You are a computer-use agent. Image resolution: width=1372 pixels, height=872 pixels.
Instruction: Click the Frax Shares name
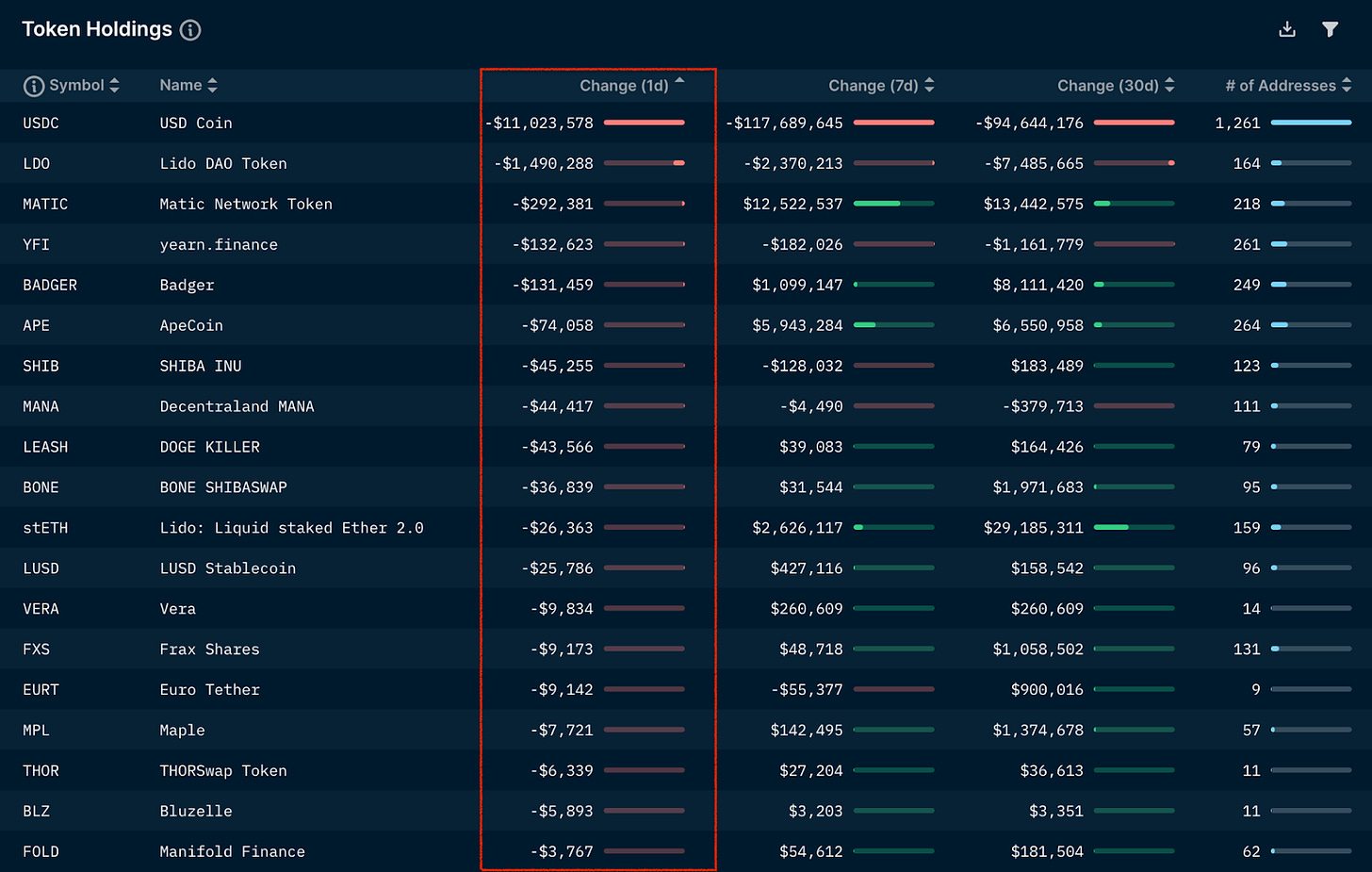tap(209, 650)
